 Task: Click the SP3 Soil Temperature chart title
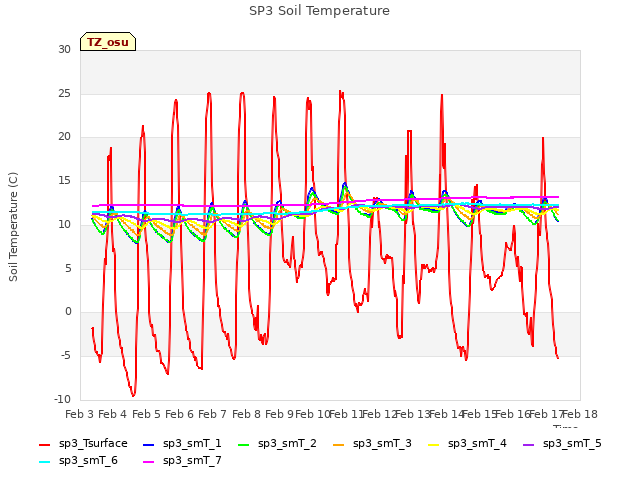coord(319,11)
